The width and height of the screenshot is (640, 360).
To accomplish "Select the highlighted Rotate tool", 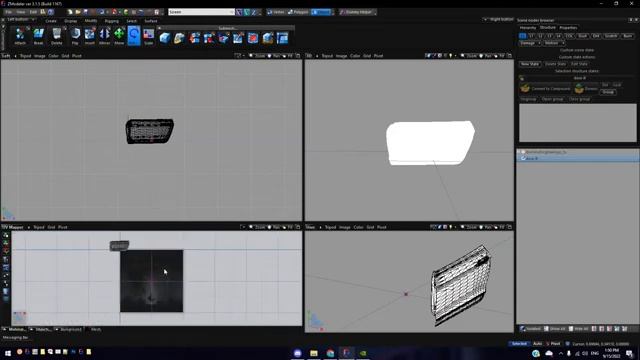I will coord(134,36).
